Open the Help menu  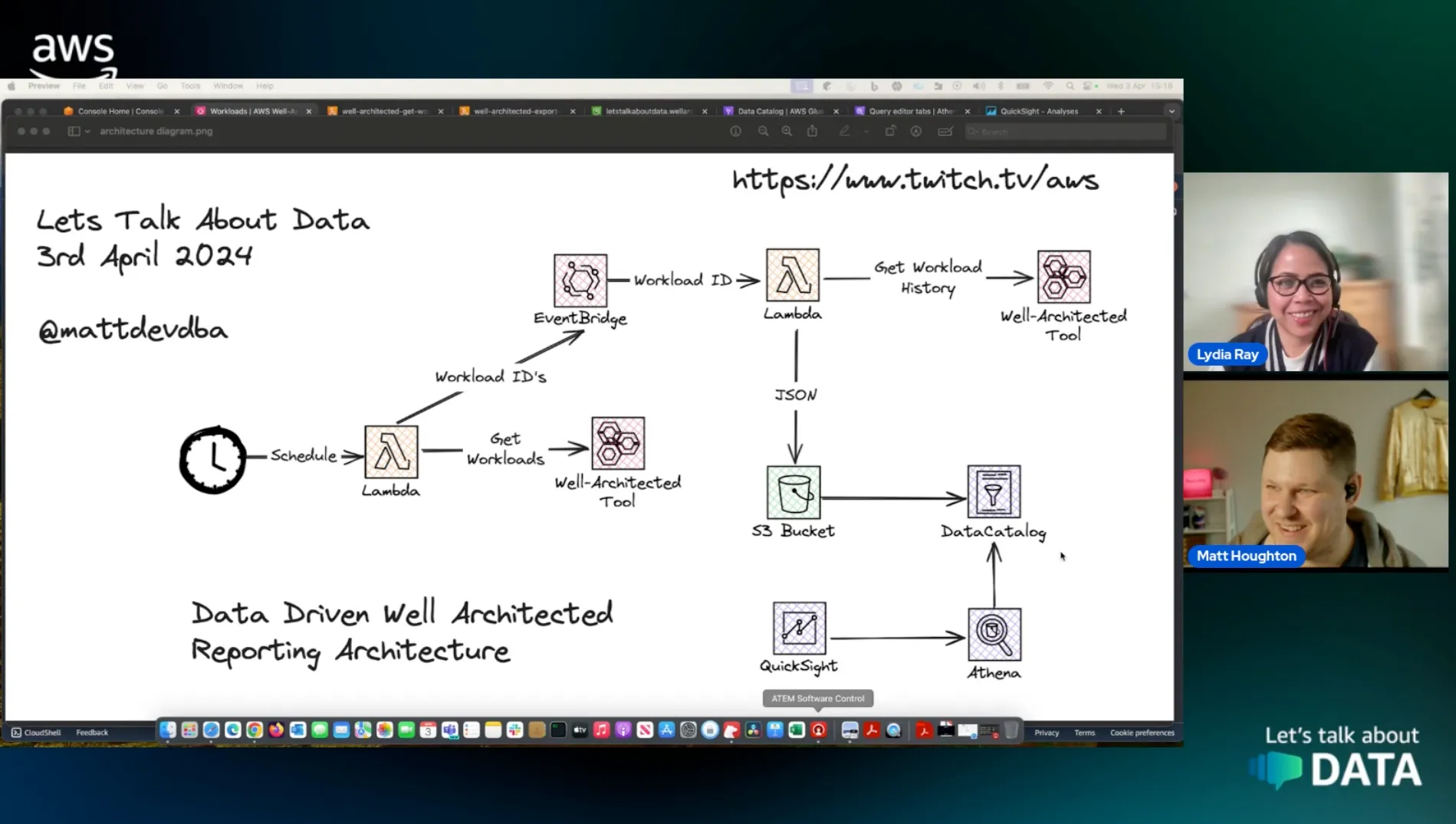265,86
